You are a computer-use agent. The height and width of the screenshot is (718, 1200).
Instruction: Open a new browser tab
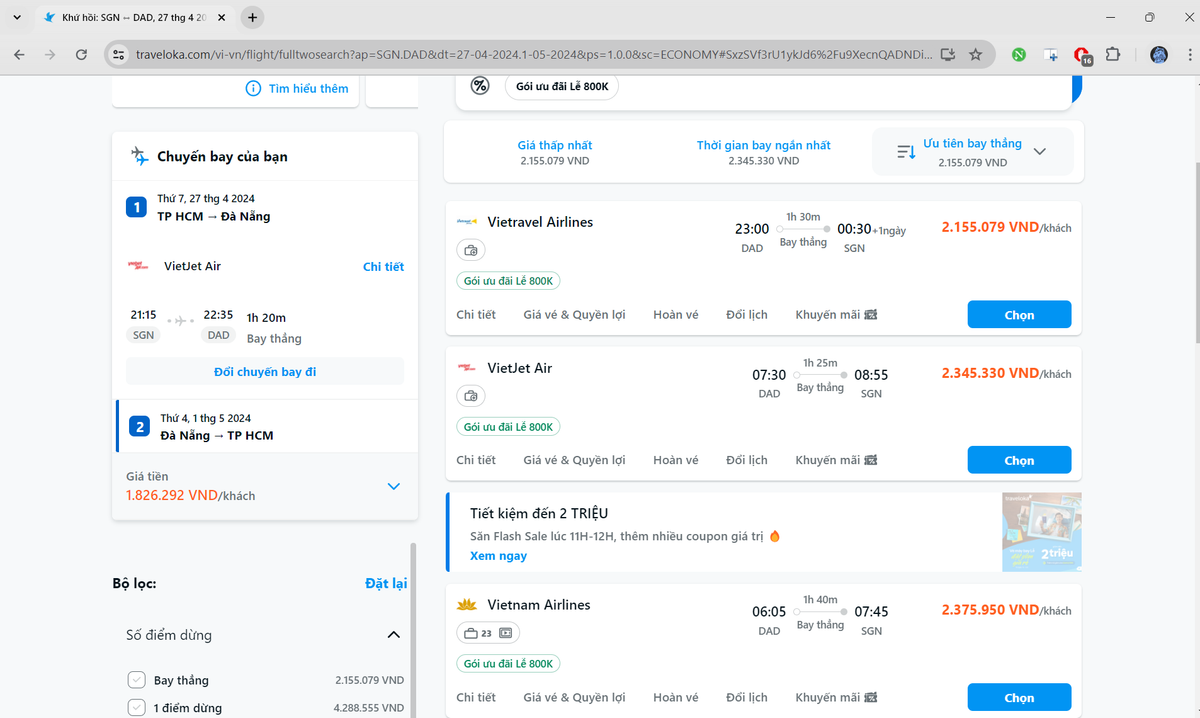[253, 17]
